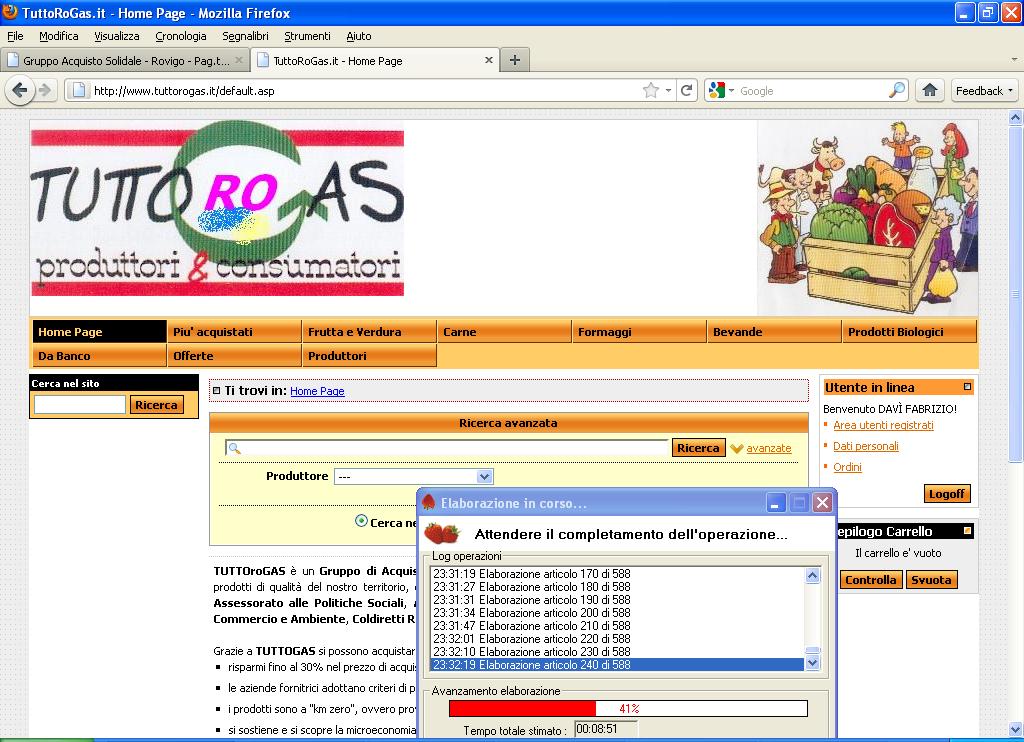Close the Gruppo Acquisto Solidale tab

tap(238, 60)
